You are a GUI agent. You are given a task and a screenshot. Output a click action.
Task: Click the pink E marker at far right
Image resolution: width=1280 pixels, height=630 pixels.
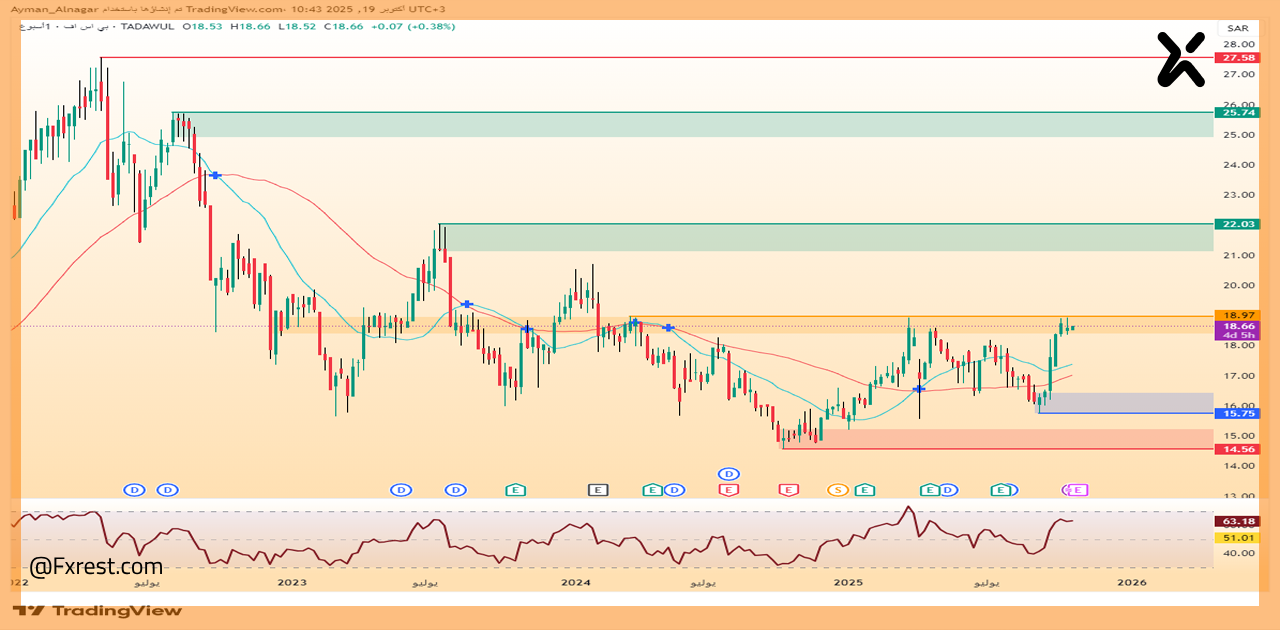pos(1079,490)
